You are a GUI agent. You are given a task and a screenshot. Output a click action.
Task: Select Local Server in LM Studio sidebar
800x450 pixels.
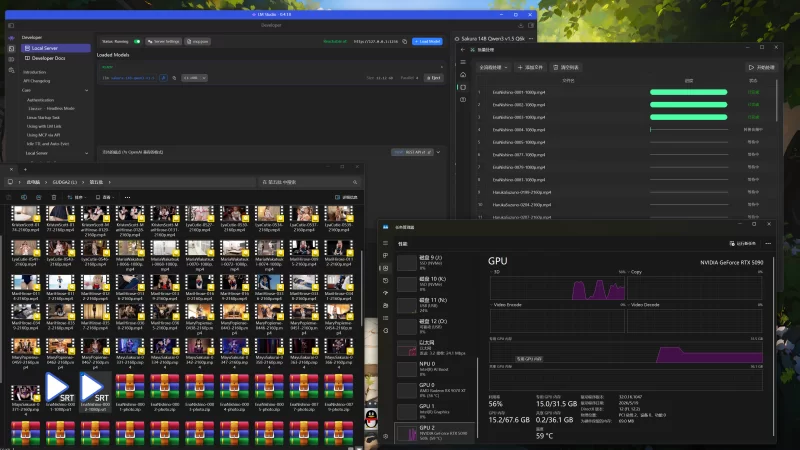[56, 48]
